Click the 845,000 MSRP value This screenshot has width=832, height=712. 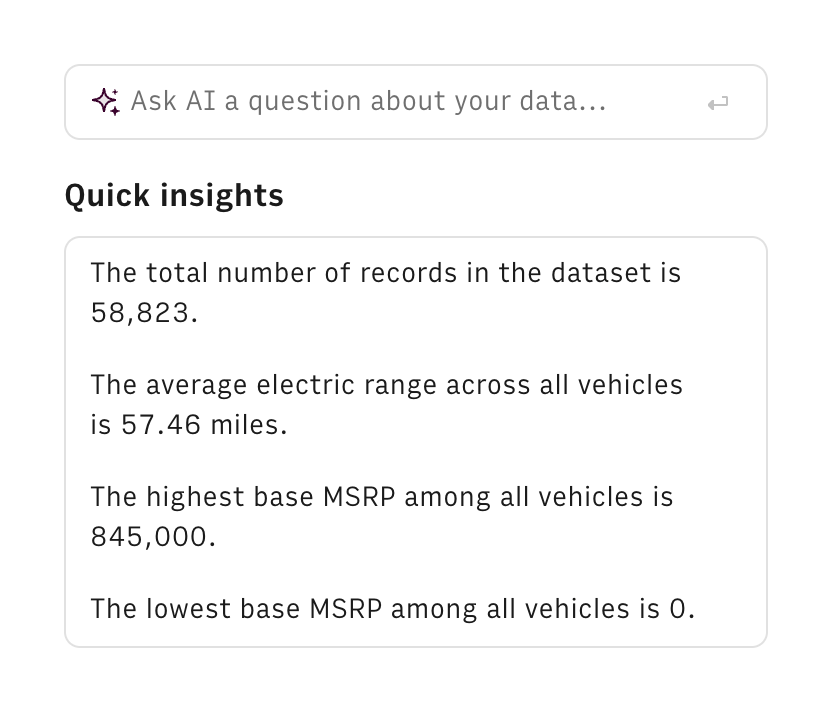(x=152, y=537)
